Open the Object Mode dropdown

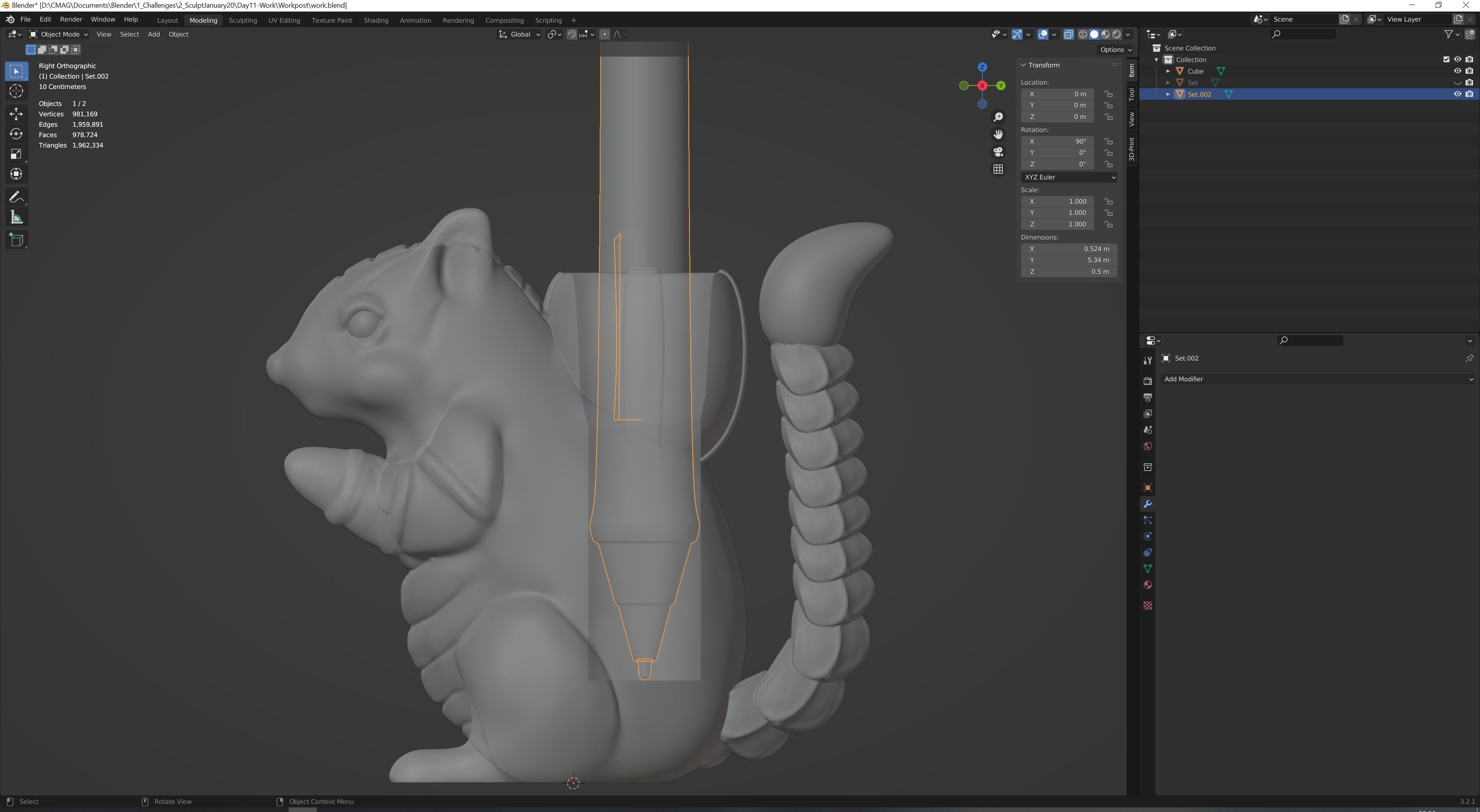coord(59,34)
